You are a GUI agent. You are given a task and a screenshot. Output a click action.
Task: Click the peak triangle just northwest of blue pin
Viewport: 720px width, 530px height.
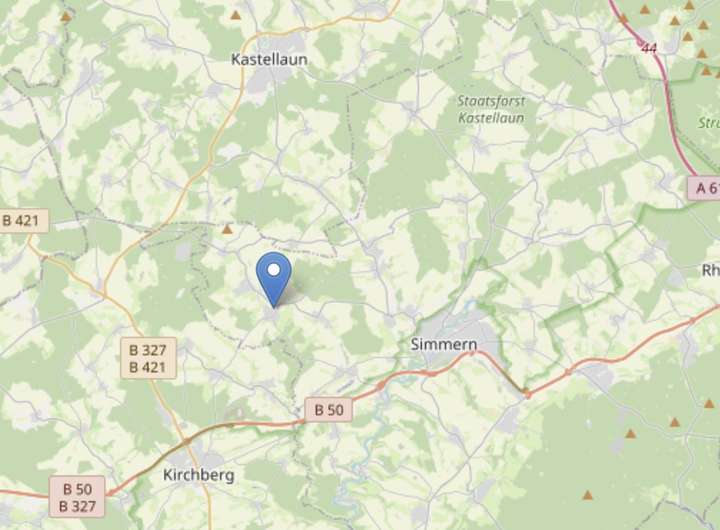point(227,229)
